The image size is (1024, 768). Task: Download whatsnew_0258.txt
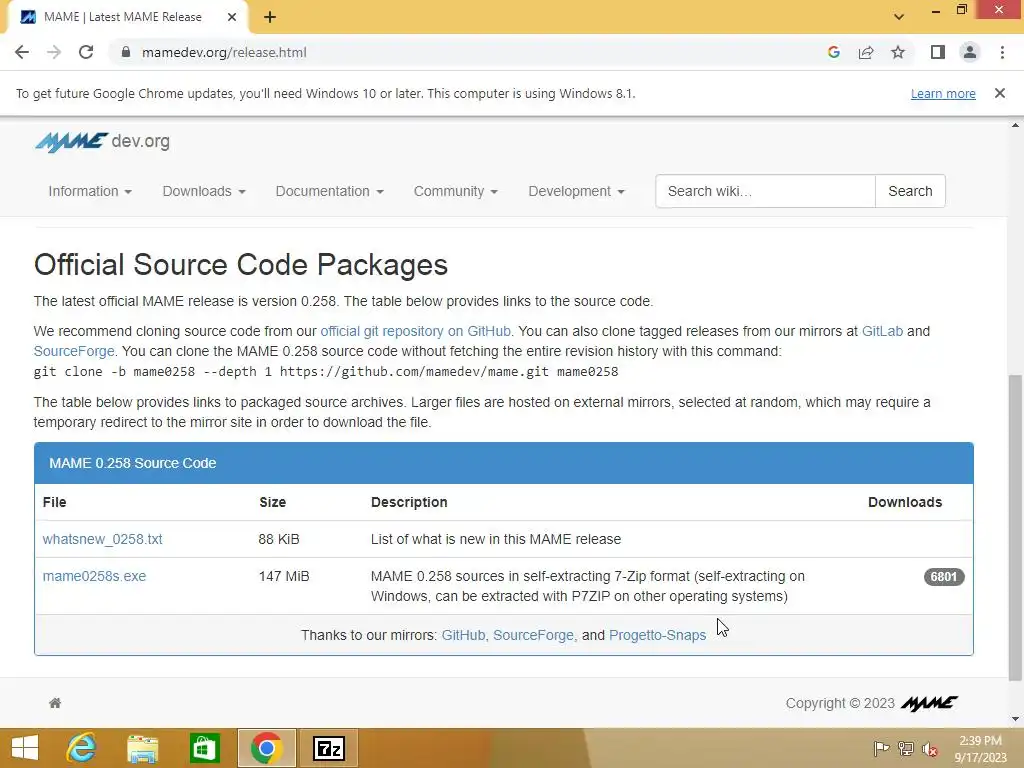pyautogui.click(x=103, y=539)
